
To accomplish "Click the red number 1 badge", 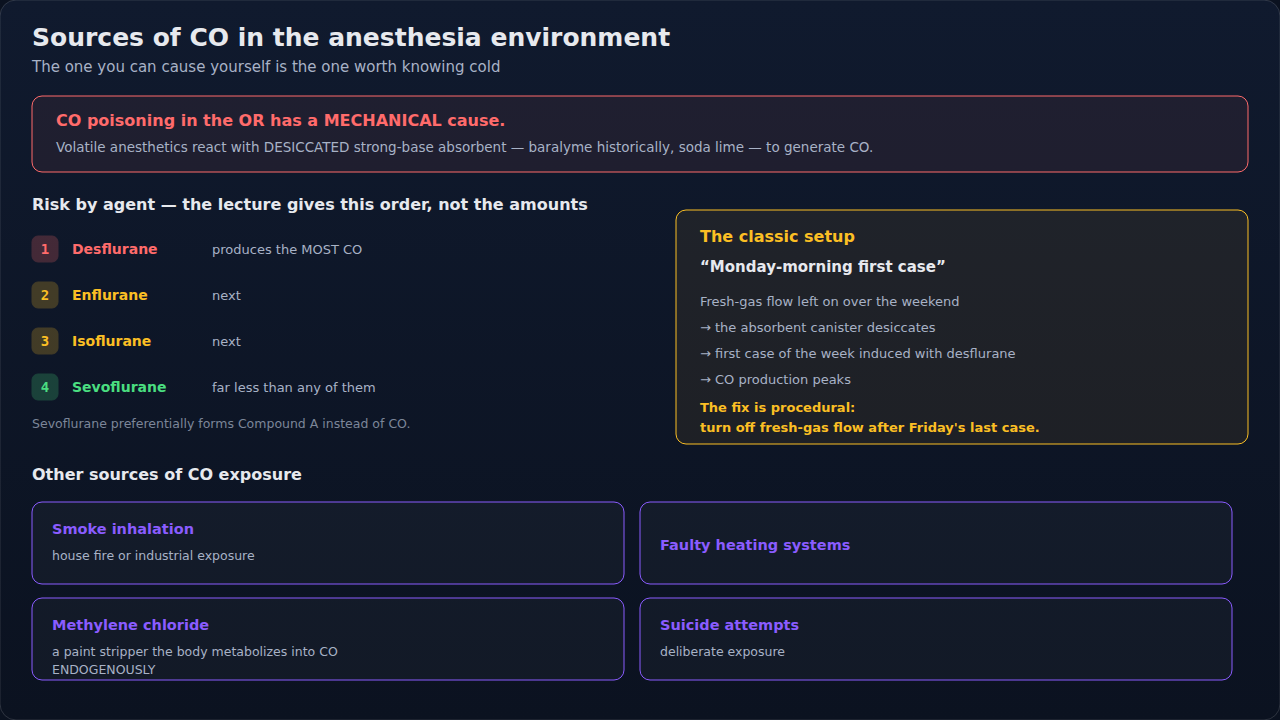I will pos(45,249).
